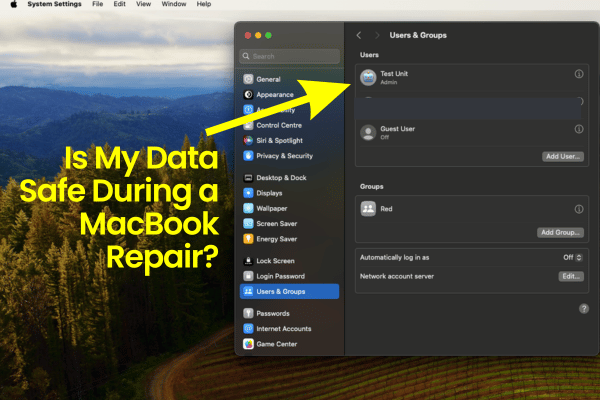Go forward with the right chevron
This screenshot has width=600, height=400.
[x=377, y=35]
